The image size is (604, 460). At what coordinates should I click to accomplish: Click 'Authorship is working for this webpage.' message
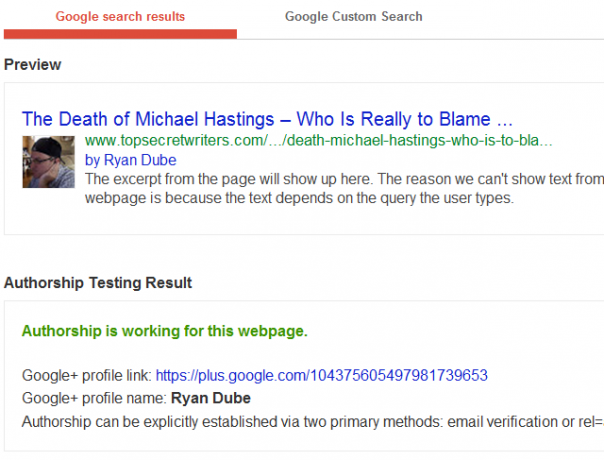pos(165,331)
